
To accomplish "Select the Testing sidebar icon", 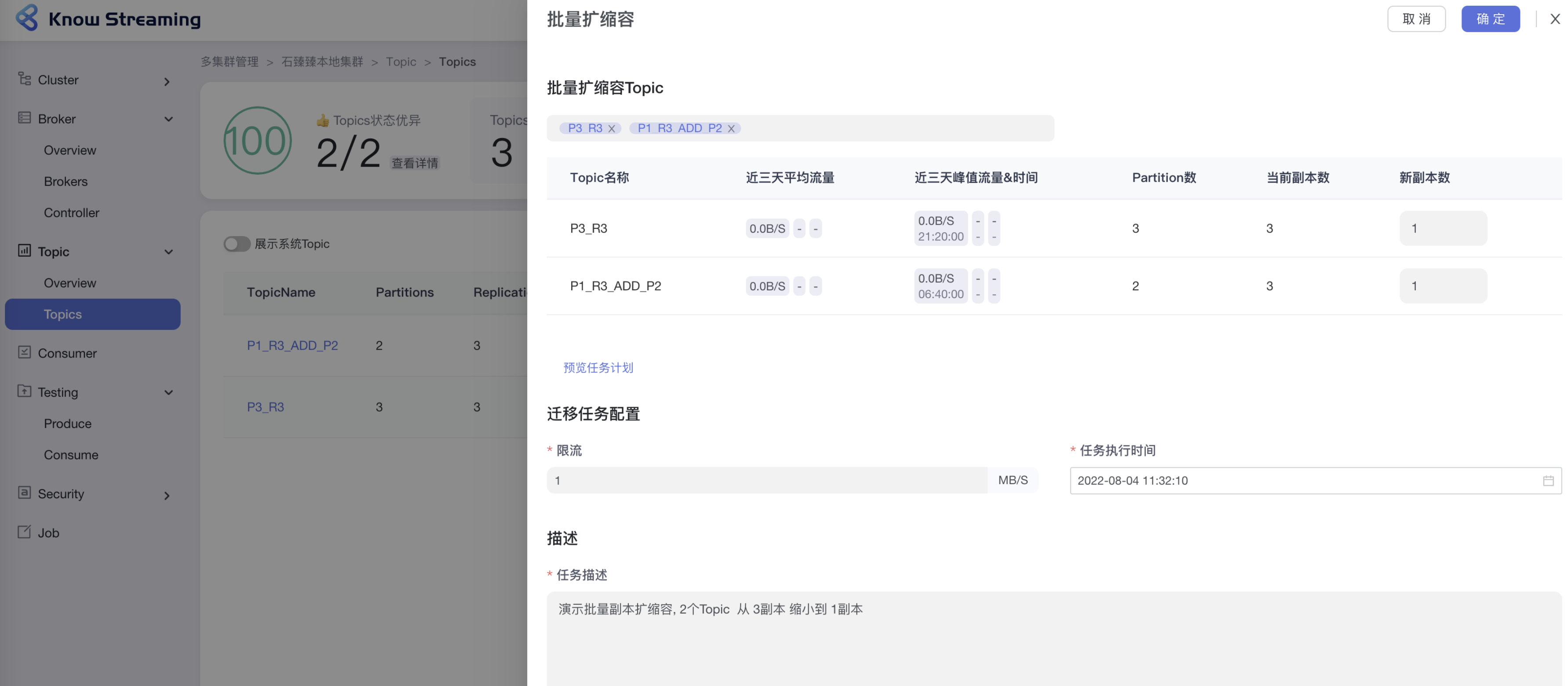I will (x=24, y=392).
